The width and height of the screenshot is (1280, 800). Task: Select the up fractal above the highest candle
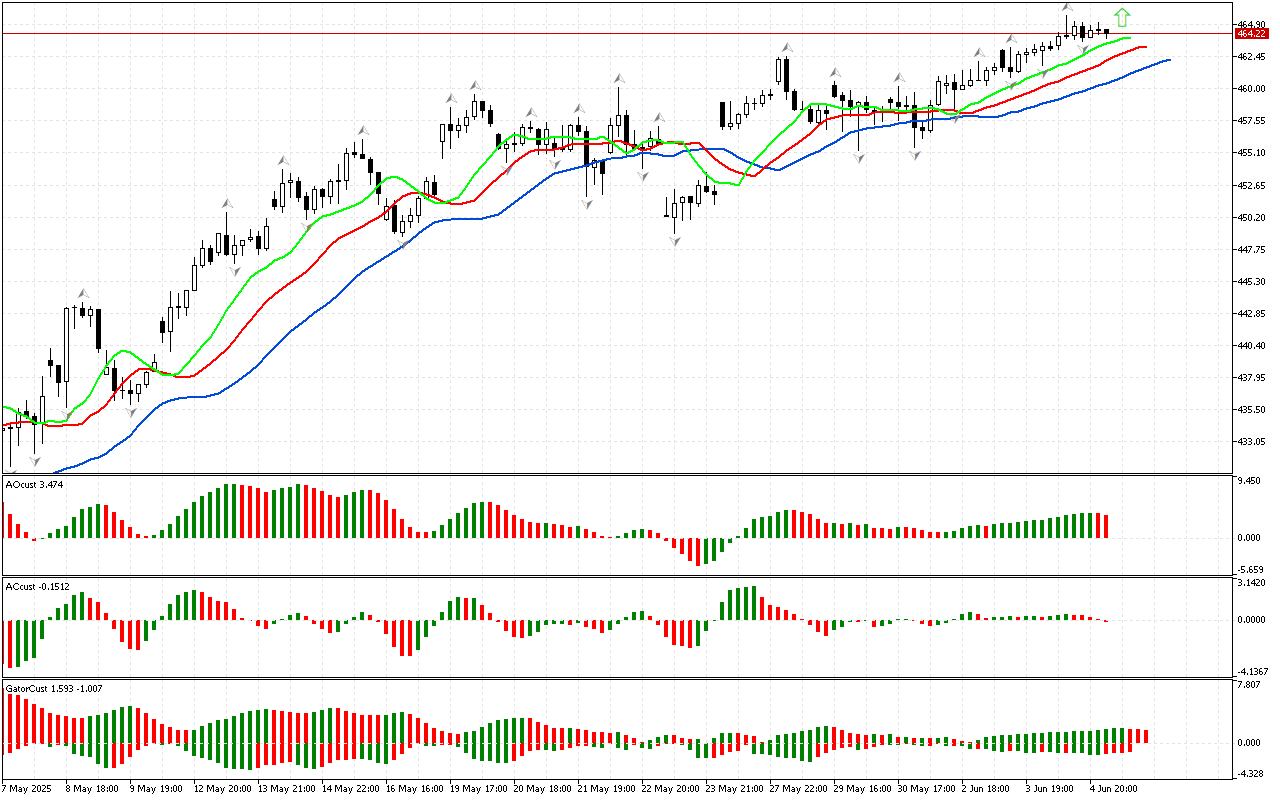pyautogui.click(x=1067, y=8)
